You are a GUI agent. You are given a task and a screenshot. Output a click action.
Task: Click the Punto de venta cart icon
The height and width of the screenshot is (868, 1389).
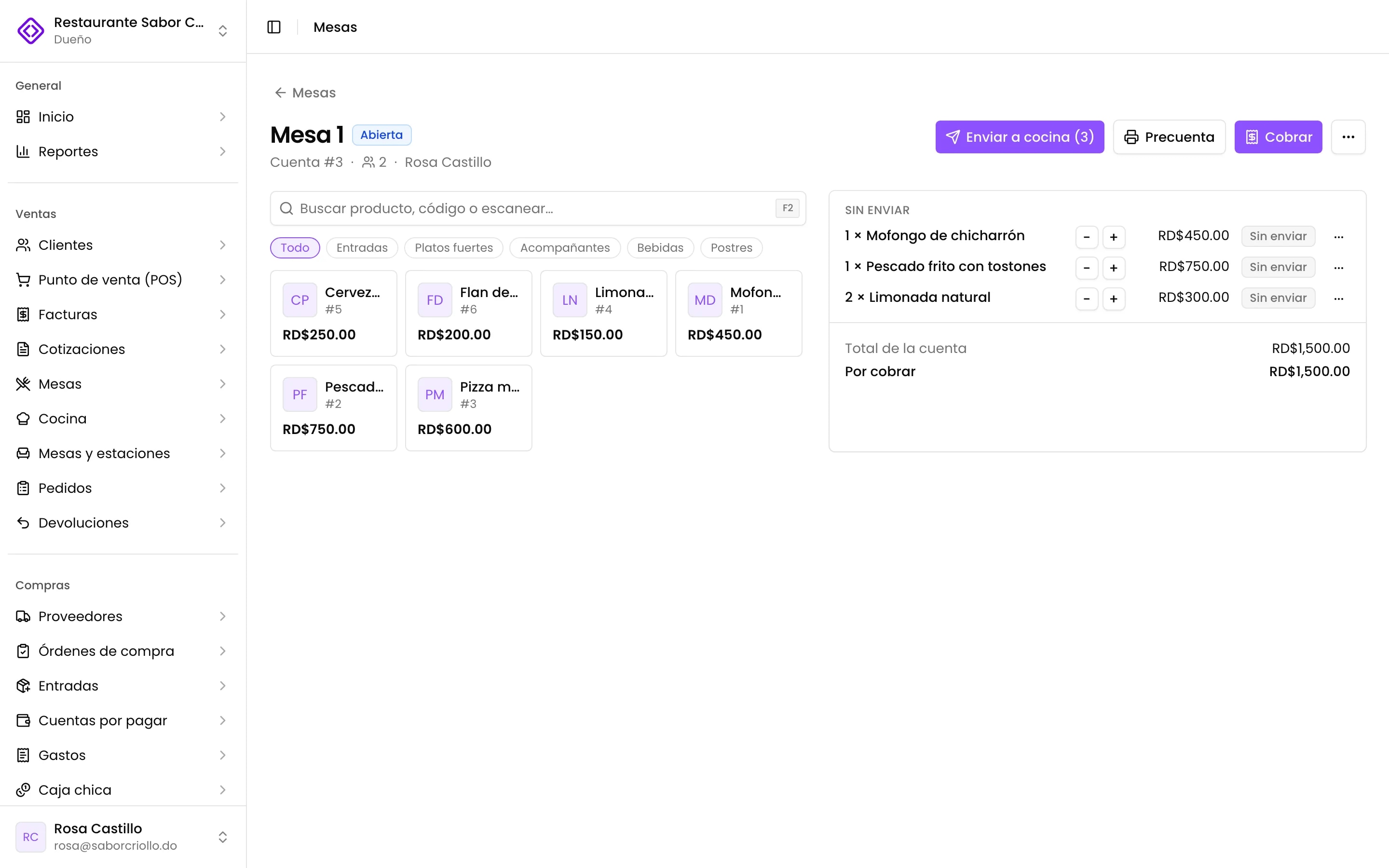23,280
